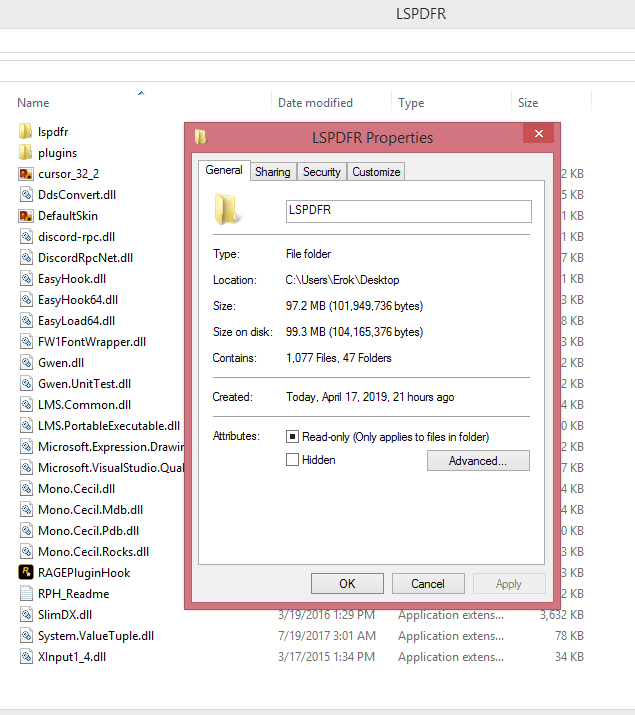Close the LSPDFR Properties dialog

point(539,134)
